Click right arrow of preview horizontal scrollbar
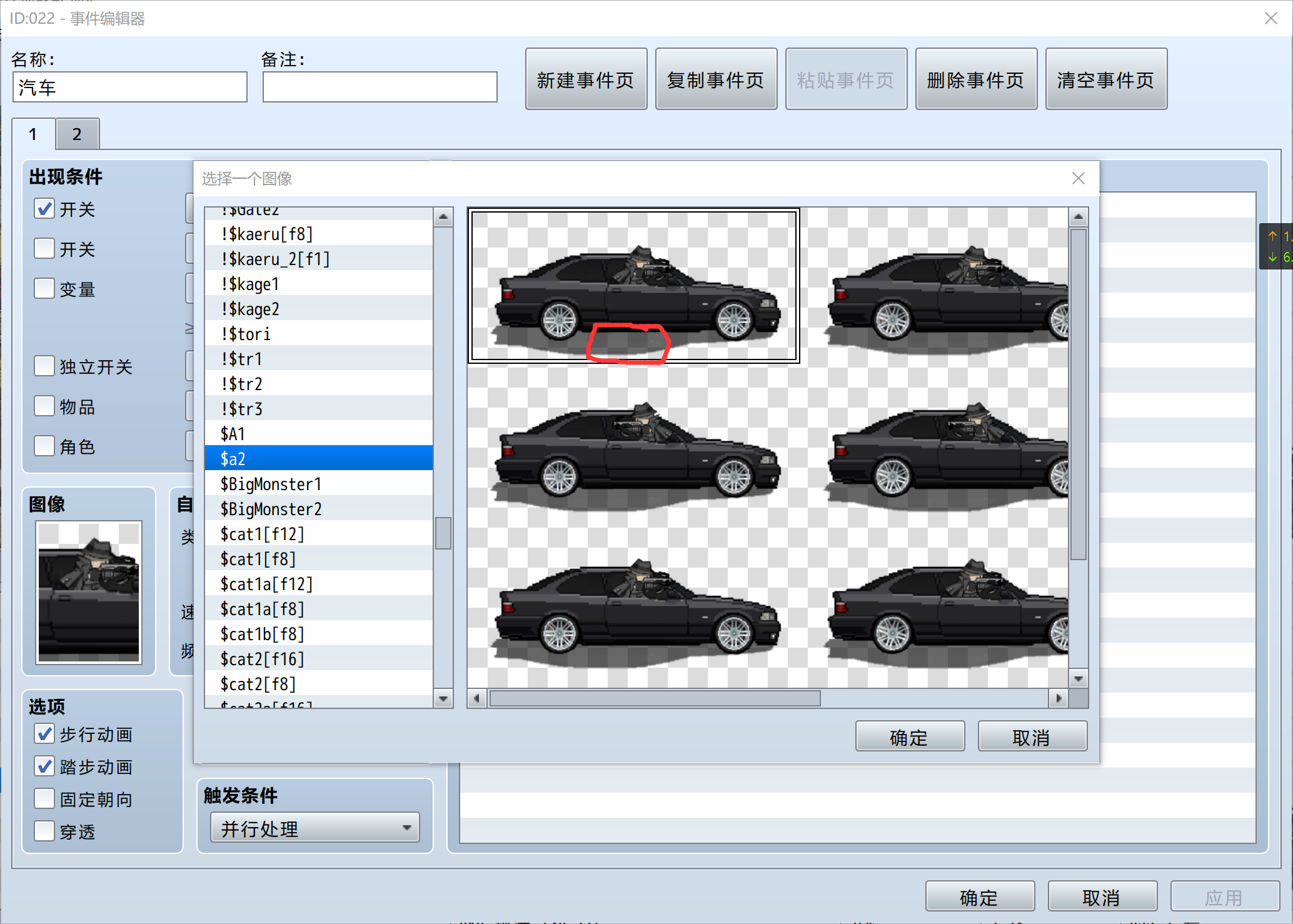 (x=1059, y=698)
